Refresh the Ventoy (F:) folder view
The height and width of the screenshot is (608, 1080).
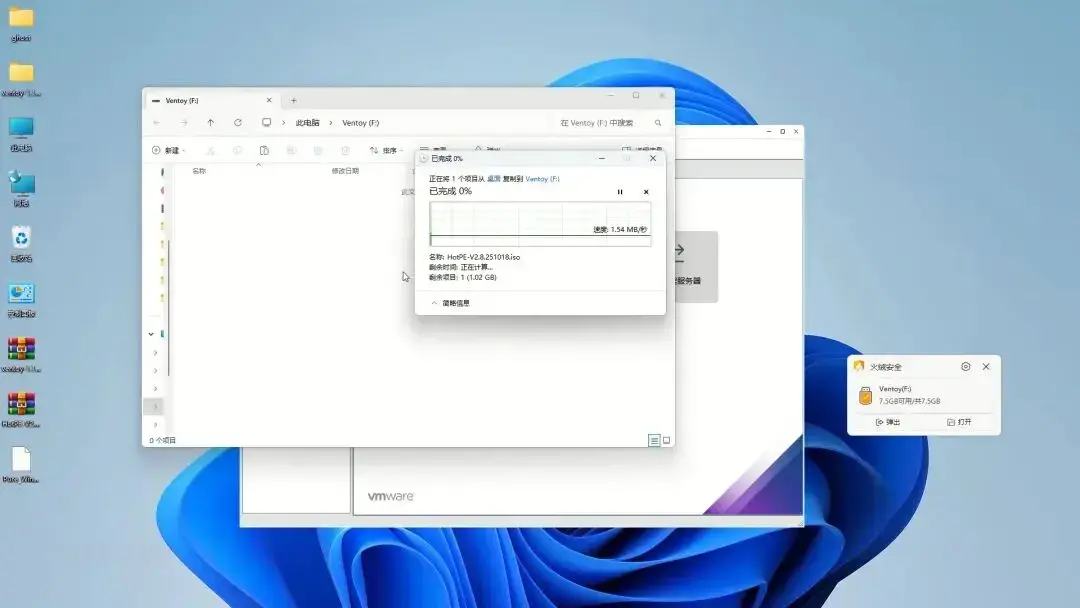point(238,123)
